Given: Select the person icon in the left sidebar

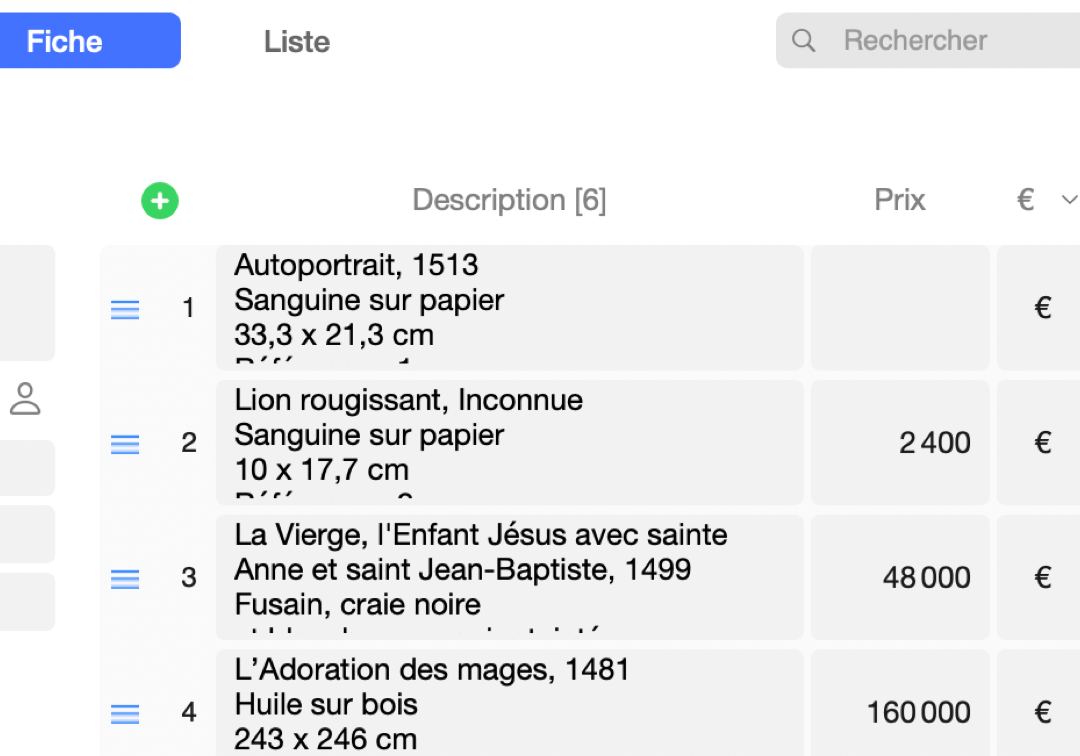Looking at the screenshot, I should [x=27, y=398].
